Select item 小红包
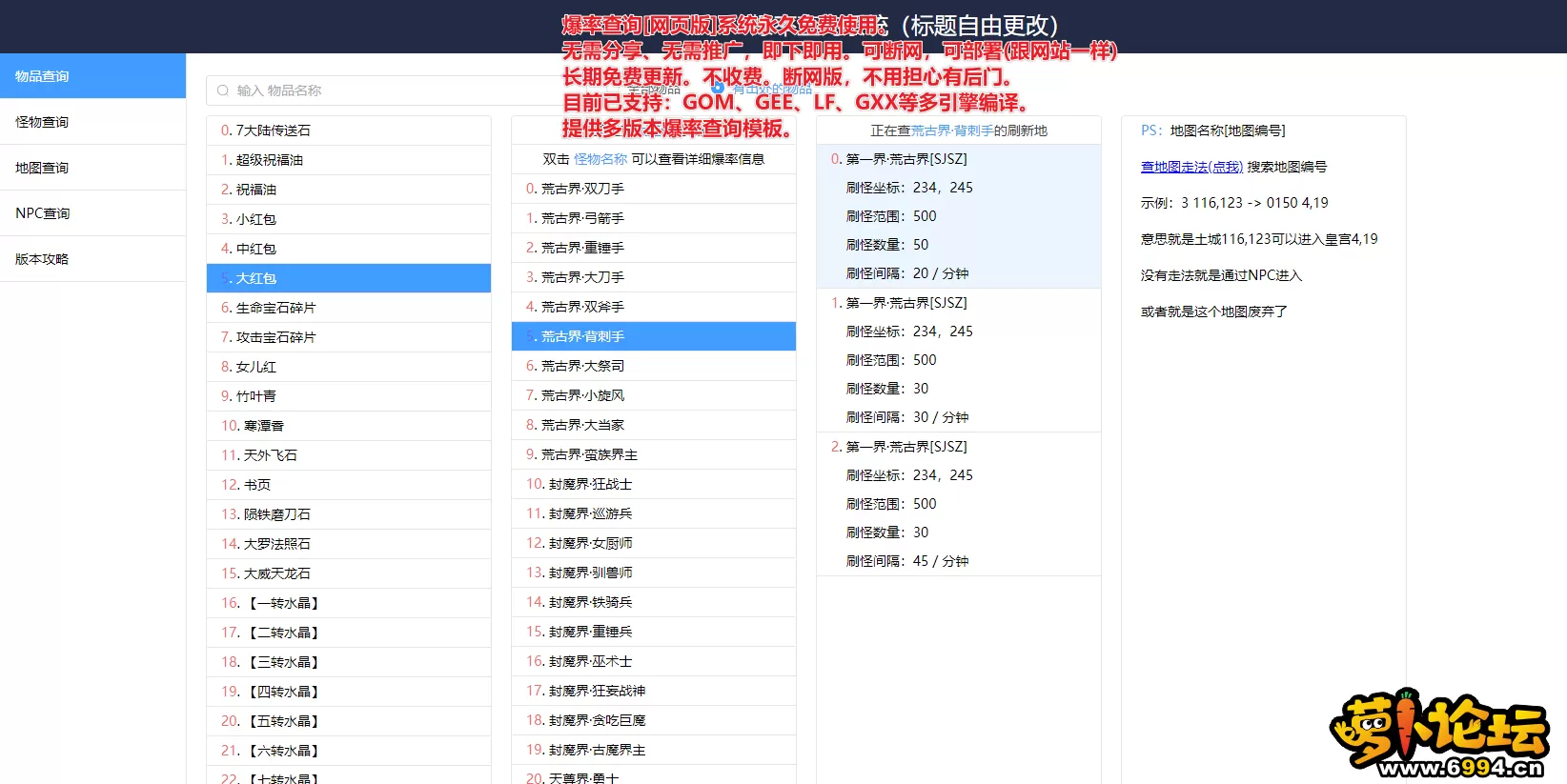Image resolution: width=1567 pixels, height=784 pixels. tap(349, 219)
